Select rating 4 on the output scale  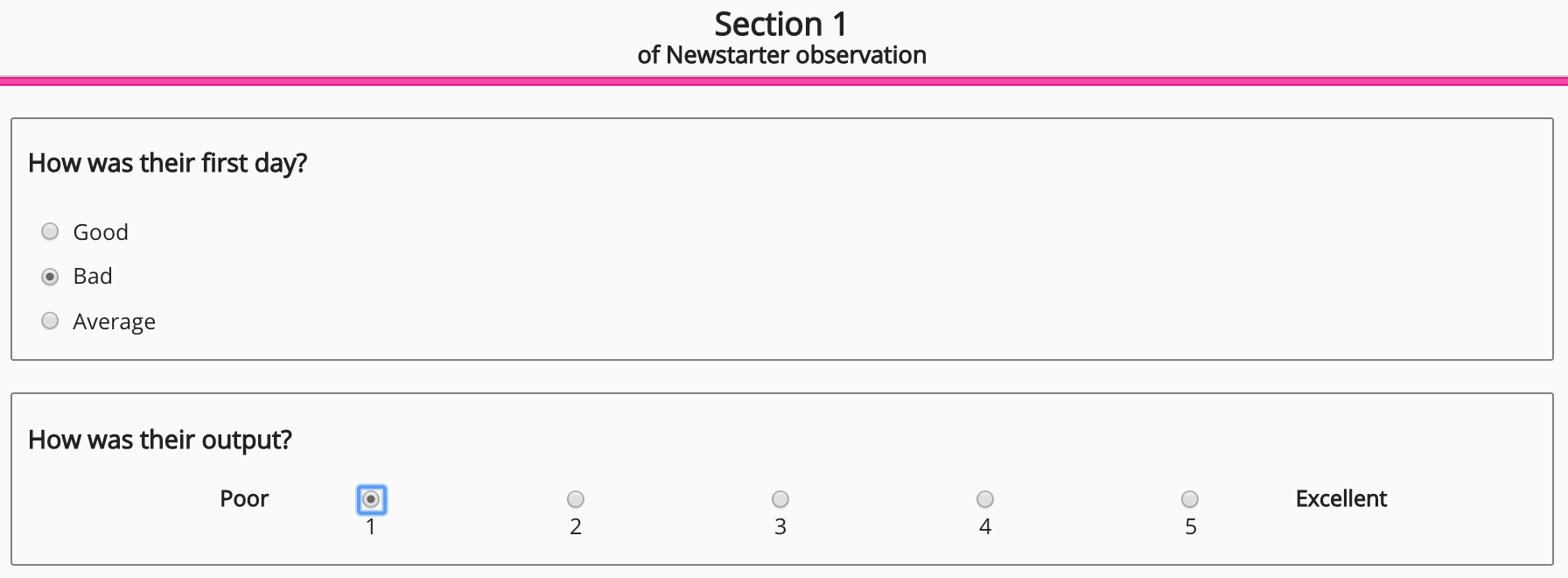(984, 499)
